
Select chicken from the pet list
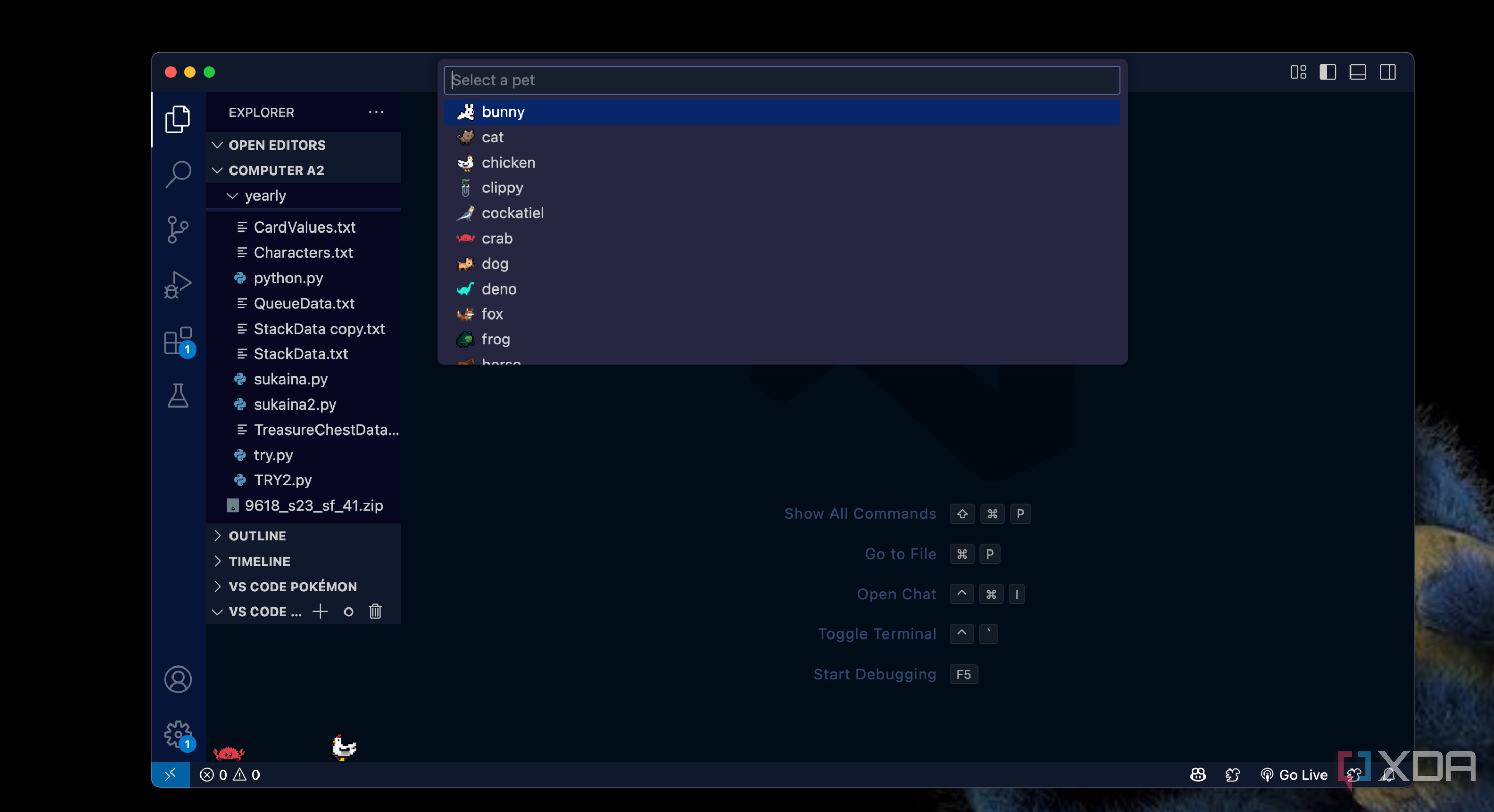point(508,162)
